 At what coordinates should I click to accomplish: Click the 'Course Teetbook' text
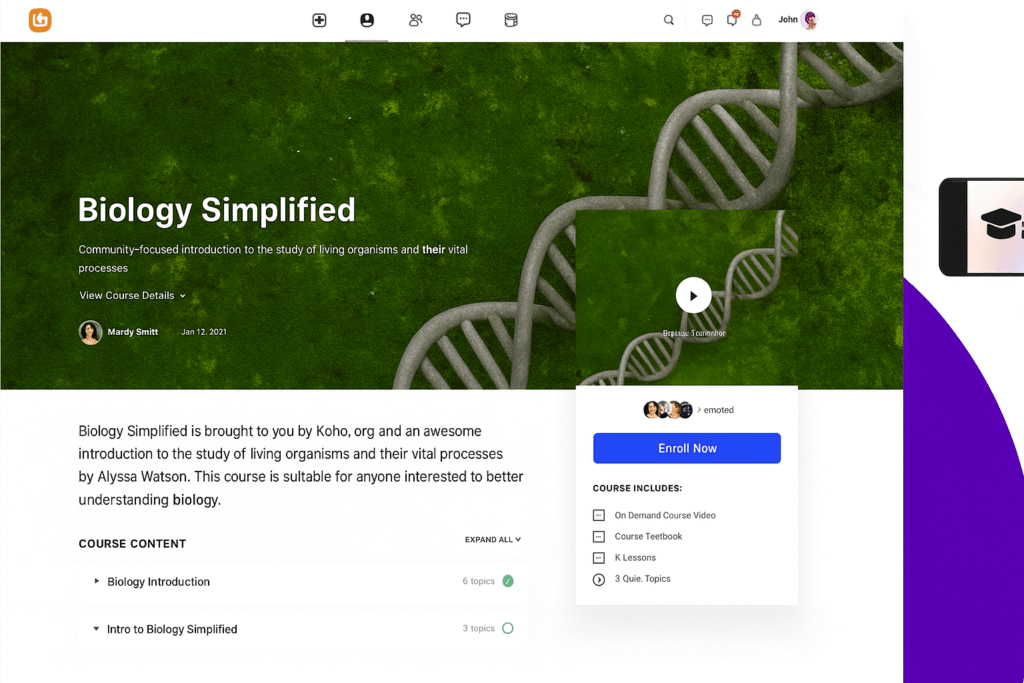pyautogui.click(x=648, y=537)
